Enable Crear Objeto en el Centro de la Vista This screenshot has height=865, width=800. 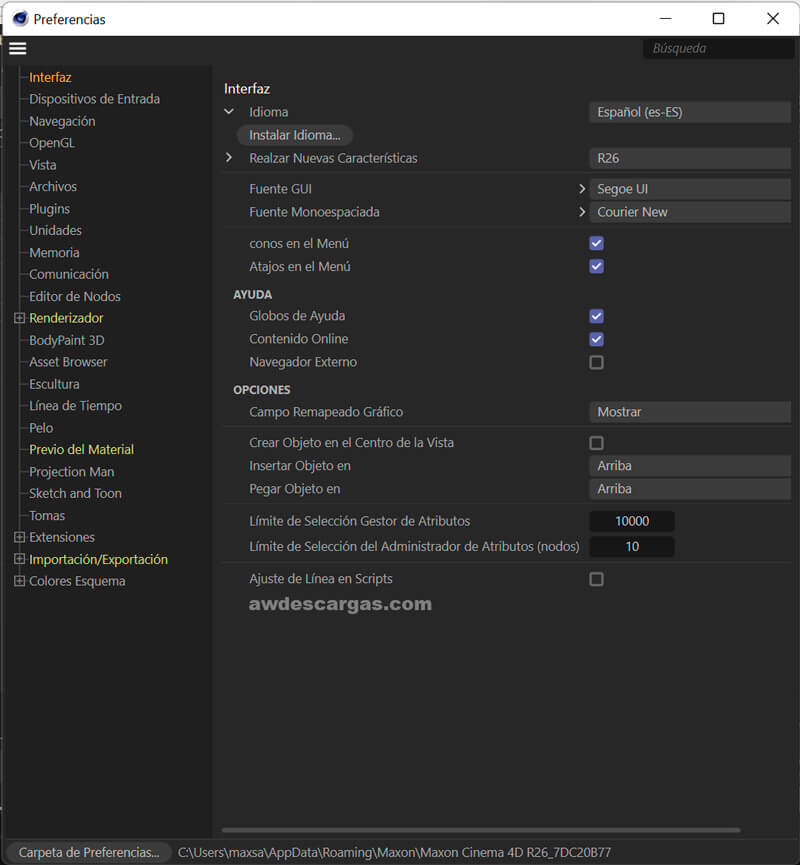coord(596,443)
